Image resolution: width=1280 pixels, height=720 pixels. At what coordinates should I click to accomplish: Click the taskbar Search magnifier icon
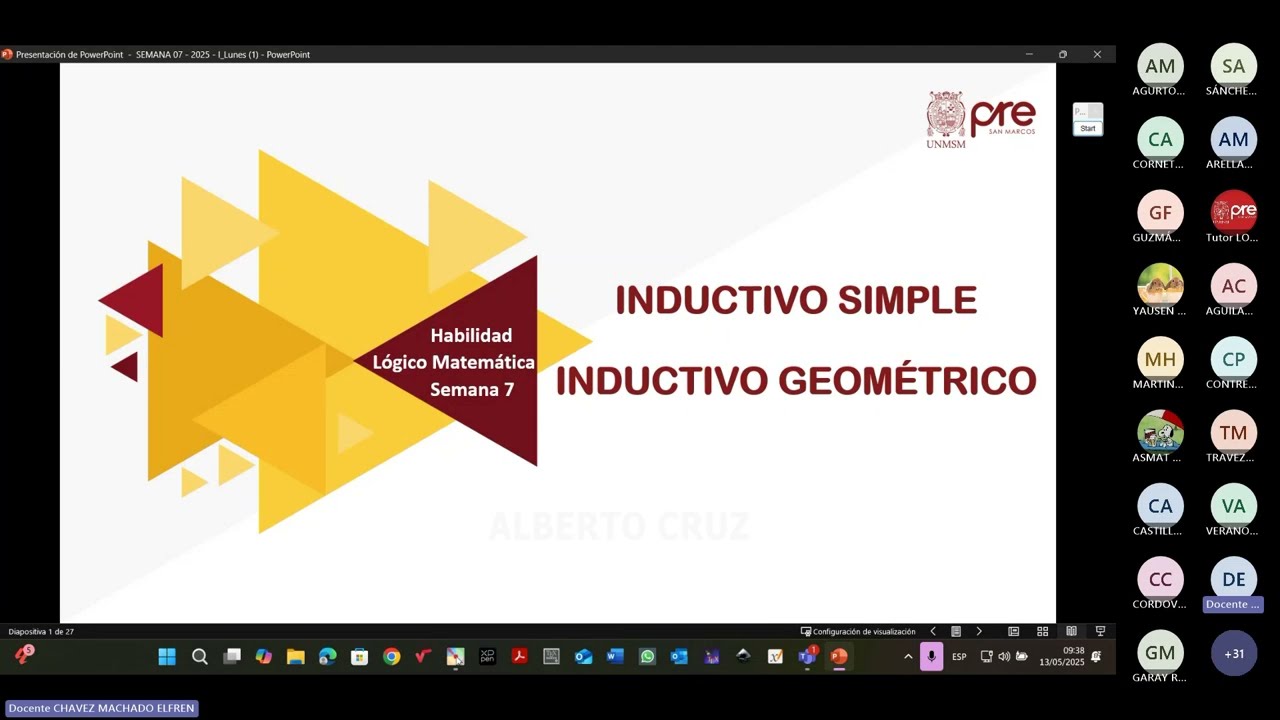pyautogui.click(x=199, y=656)
